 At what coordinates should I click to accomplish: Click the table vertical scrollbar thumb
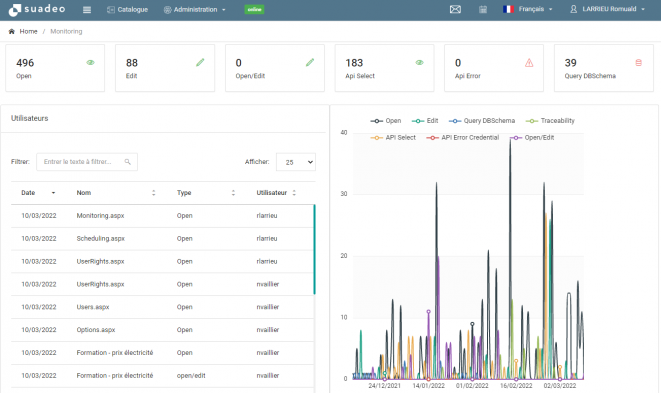pyautogui.click(x=314, y=249)
